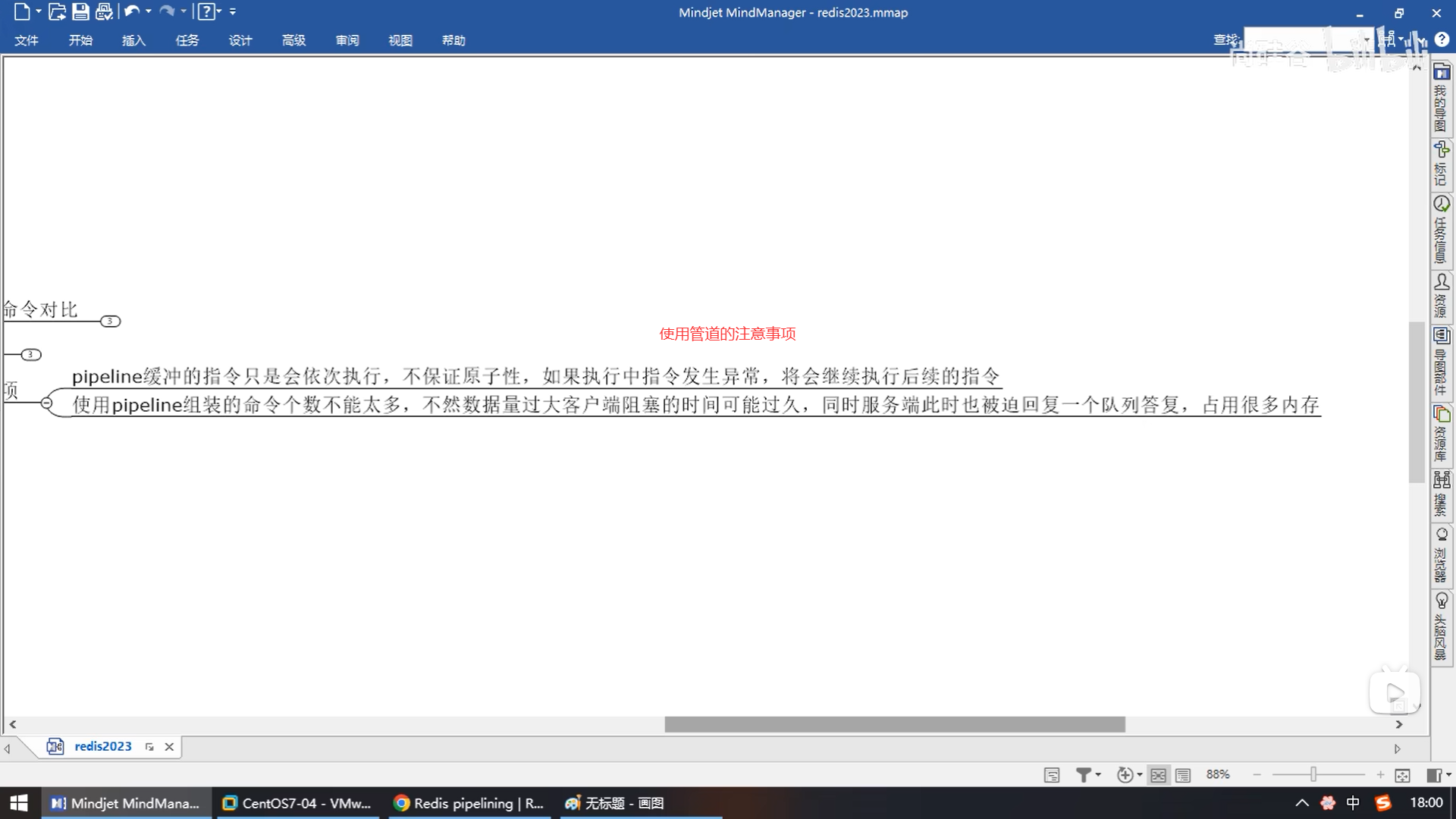Open the 头脑风暴 brainstorm side panel
The image size is (1456, 819).
pos(1441,626)
